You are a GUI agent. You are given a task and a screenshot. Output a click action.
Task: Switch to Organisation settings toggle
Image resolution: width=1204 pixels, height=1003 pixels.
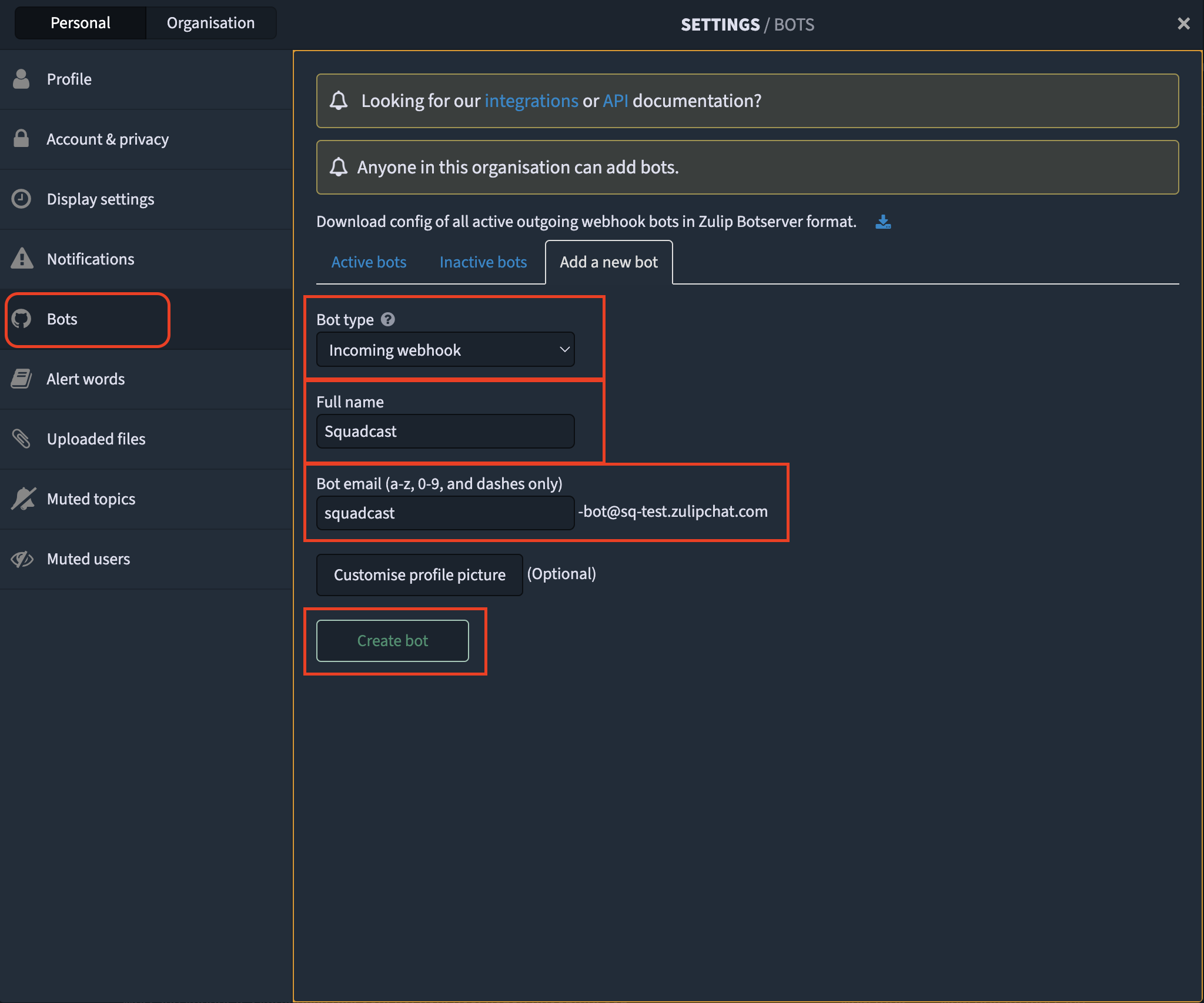tap(210, 23)
